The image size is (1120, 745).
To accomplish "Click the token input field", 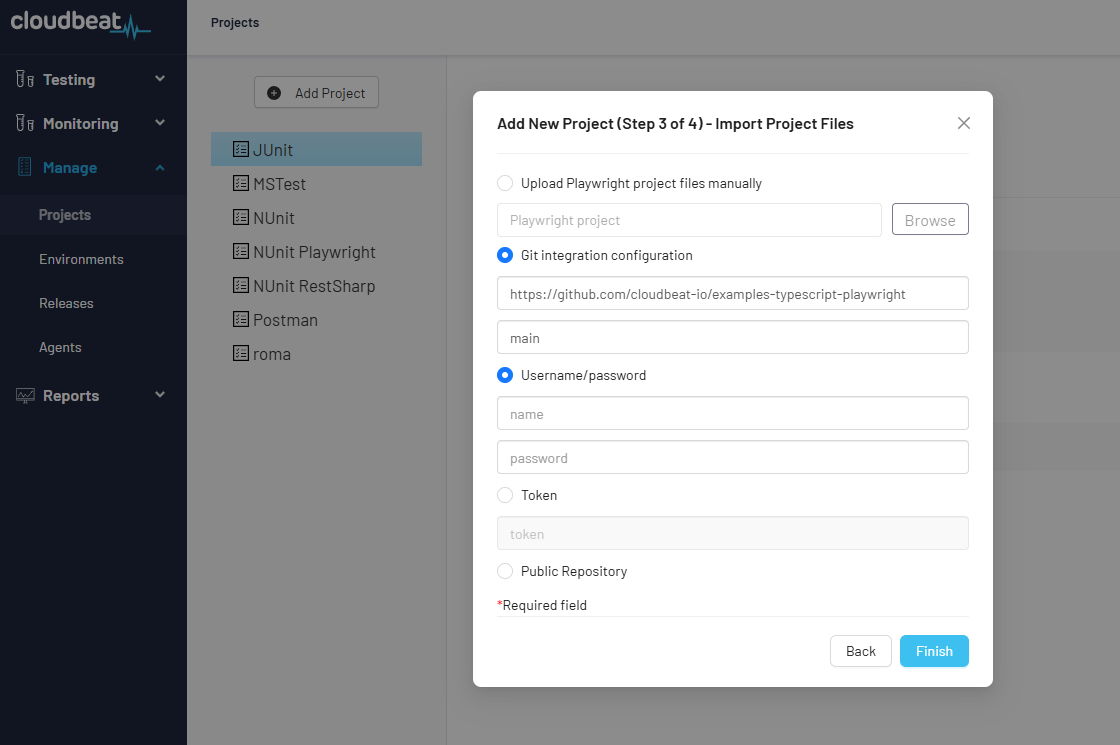I will coord(733,533).
